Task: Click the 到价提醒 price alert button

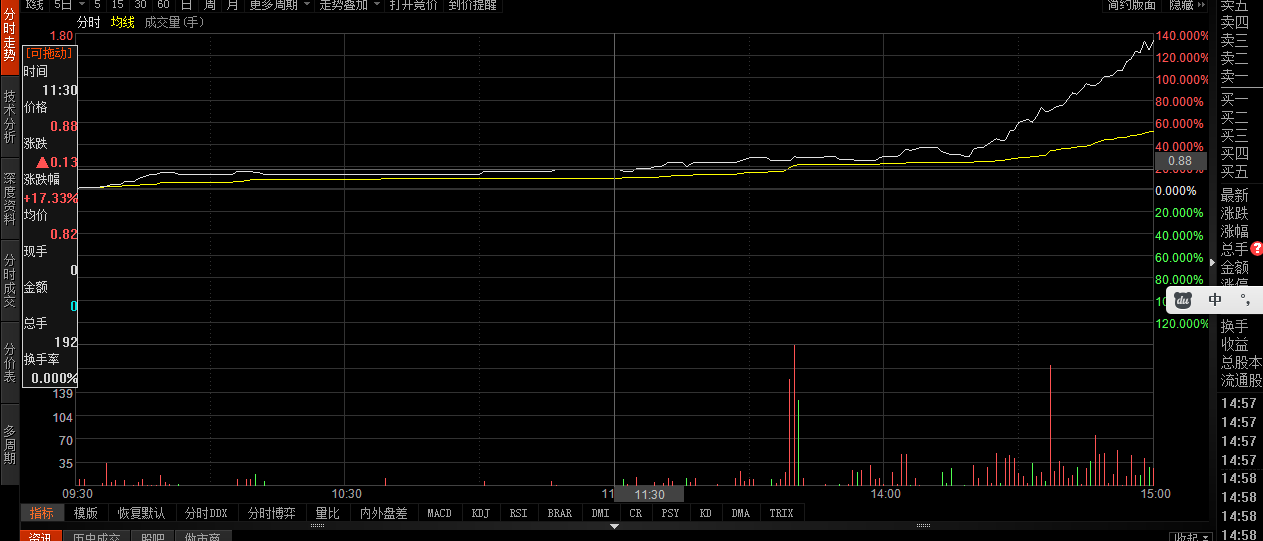Action: tap(472, 5)
